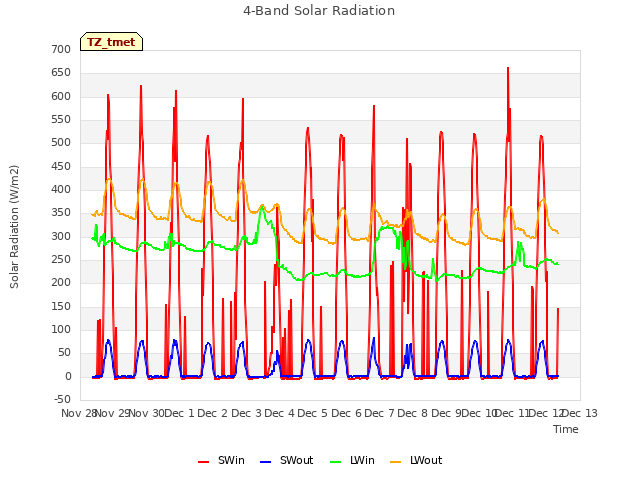Viewport: 640px width, 480px height.
Task: Click the 650 y-axis tick label
Action: [61, 73]
